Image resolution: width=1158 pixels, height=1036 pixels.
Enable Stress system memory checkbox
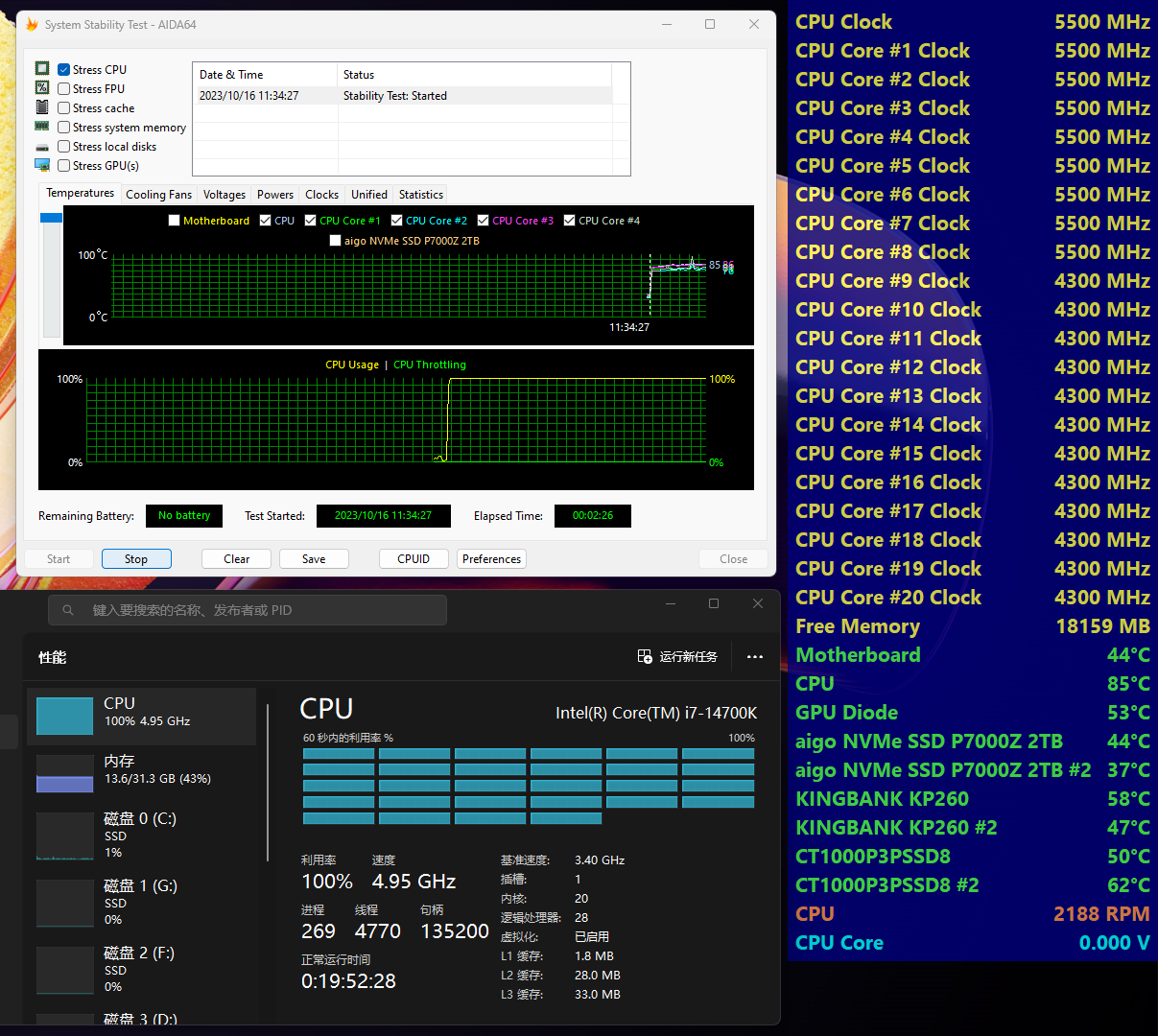63,127
